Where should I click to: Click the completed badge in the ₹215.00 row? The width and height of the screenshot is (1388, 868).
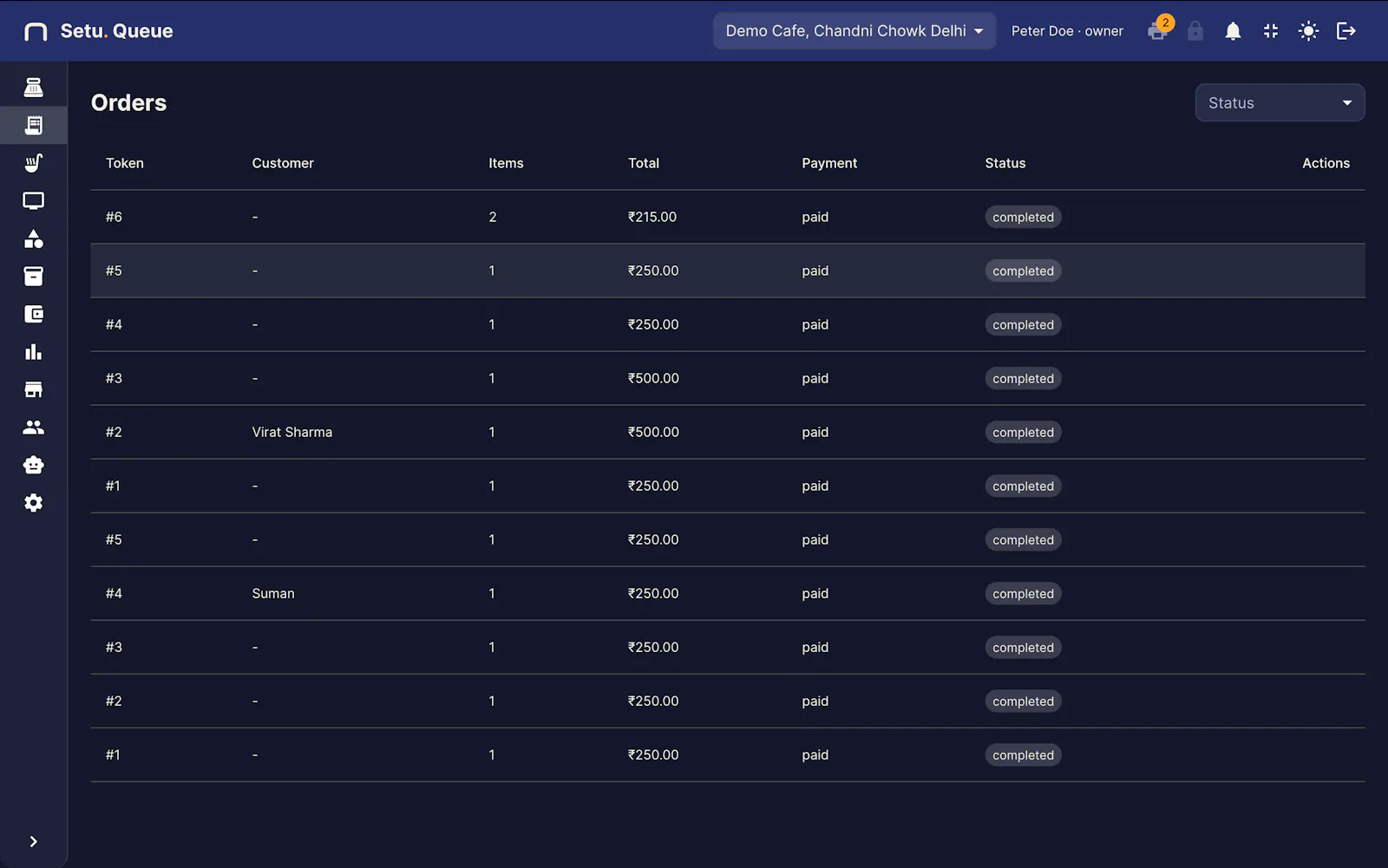[1023, 217]
